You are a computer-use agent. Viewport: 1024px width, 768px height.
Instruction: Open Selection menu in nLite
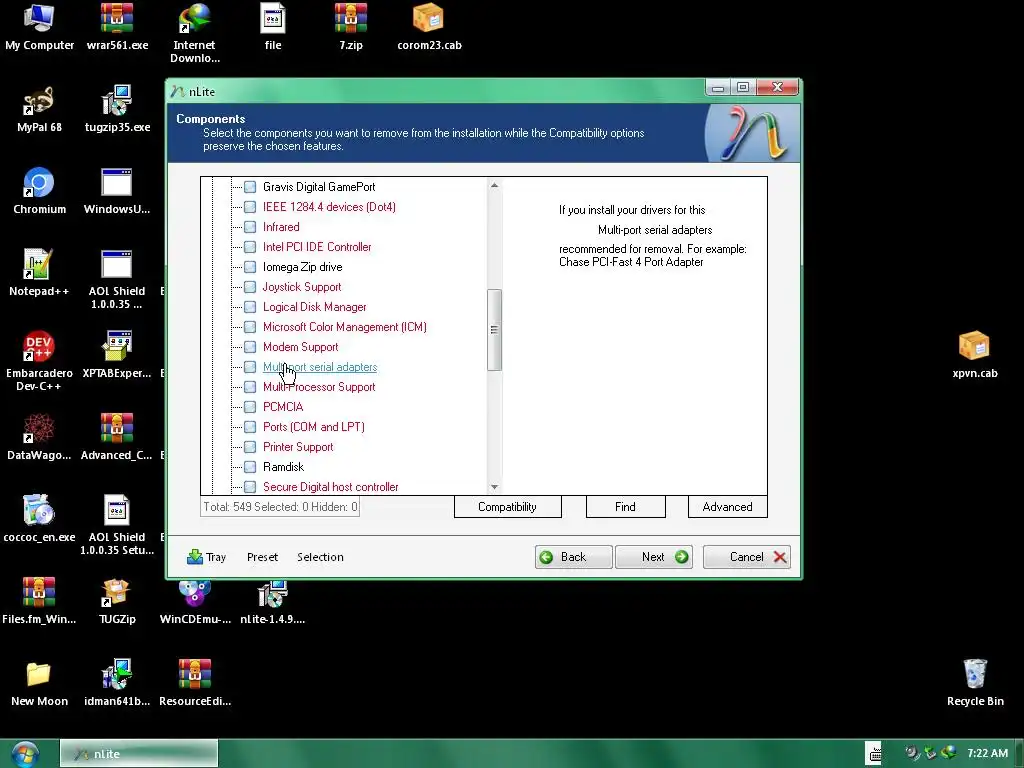tap(320, 557)
